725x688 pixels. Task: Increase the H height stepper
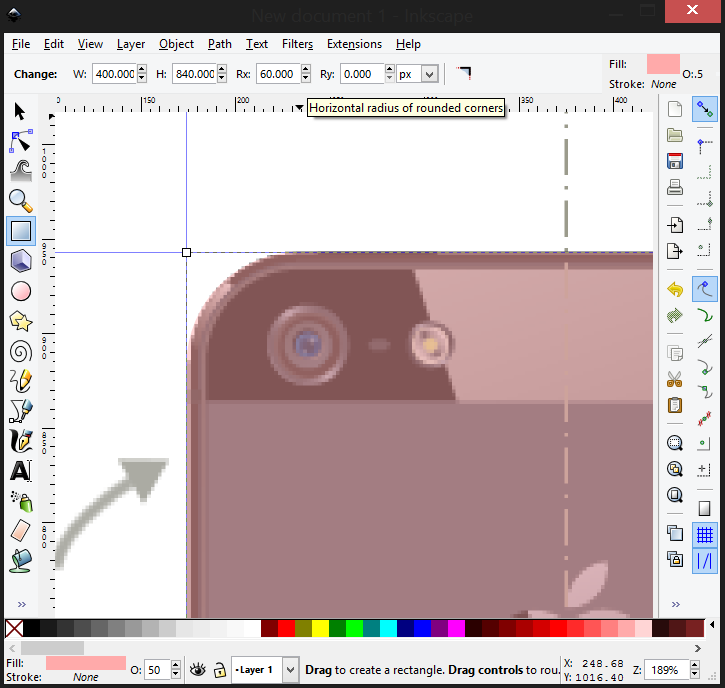(x=222, y=69)
